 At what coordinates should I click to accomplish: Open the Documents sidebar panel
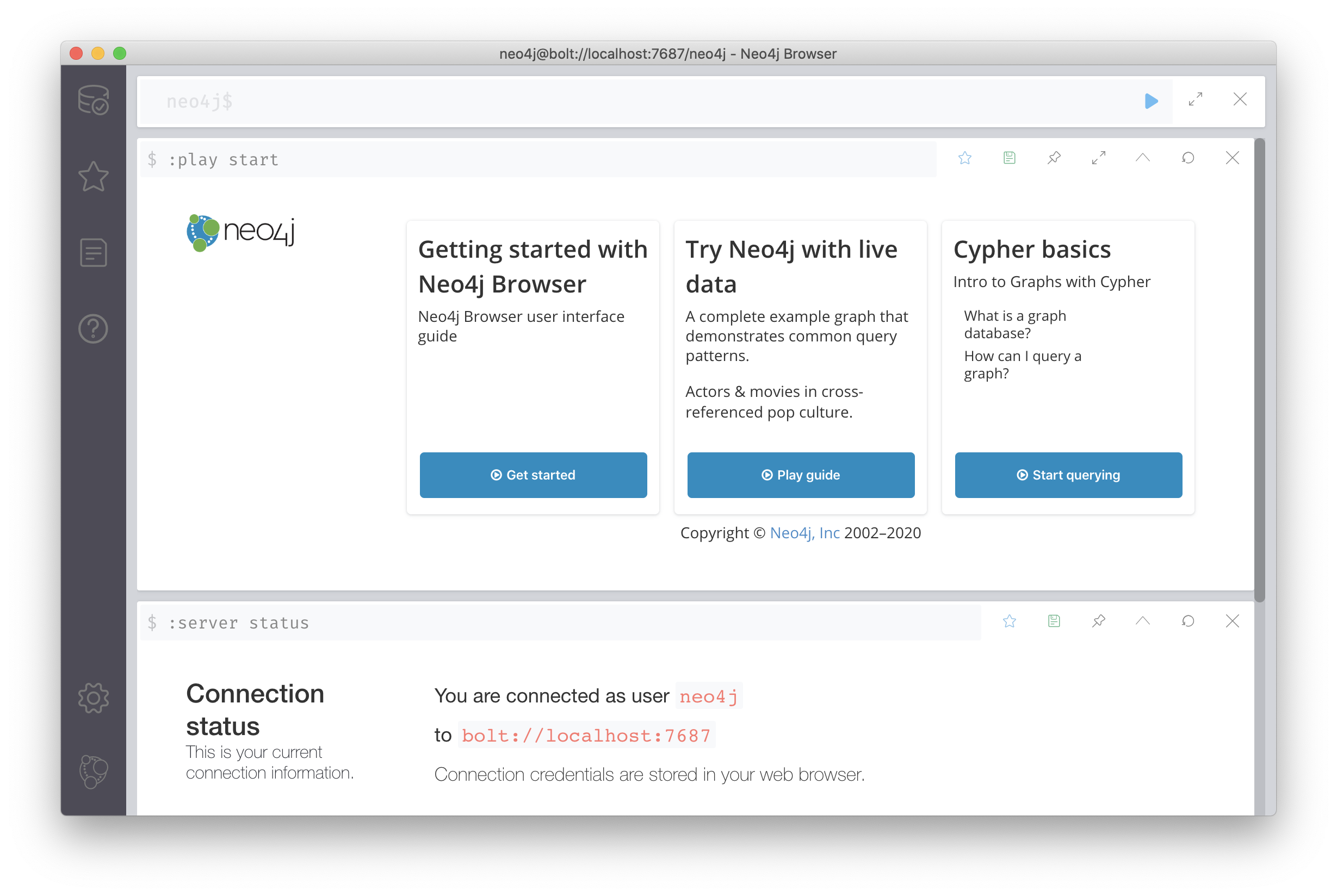[x=93, y=252]
